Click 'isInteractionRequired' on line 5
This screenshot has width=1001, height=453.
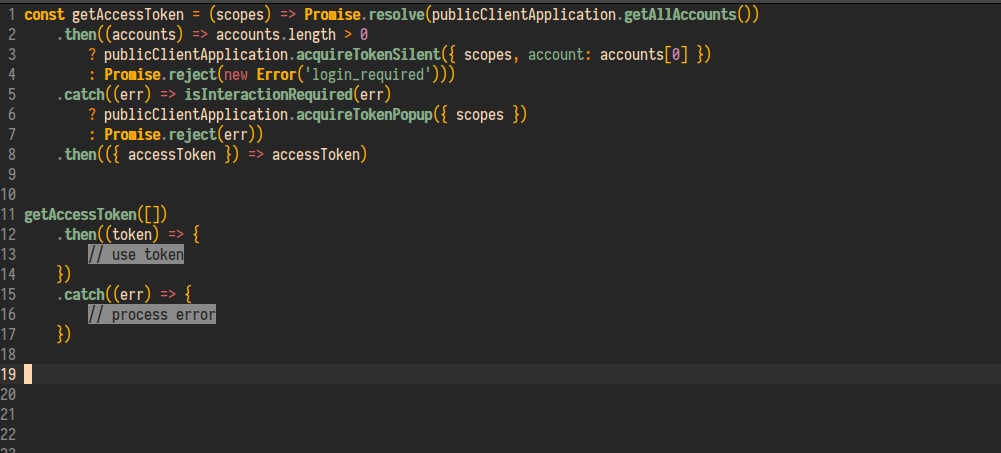click(x=268, y=94)
